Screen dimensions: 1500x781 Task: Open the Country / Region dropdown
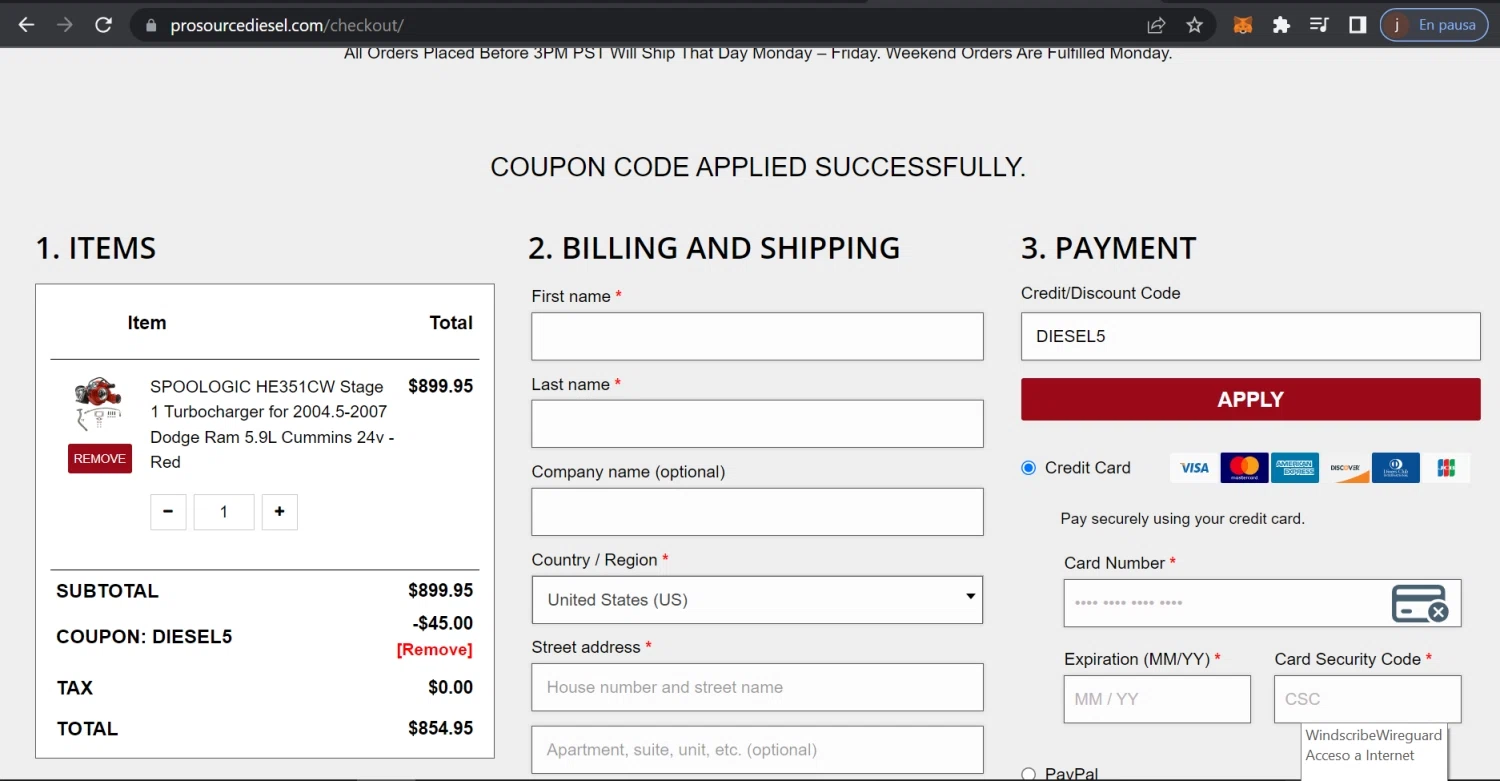pos(757,600)
